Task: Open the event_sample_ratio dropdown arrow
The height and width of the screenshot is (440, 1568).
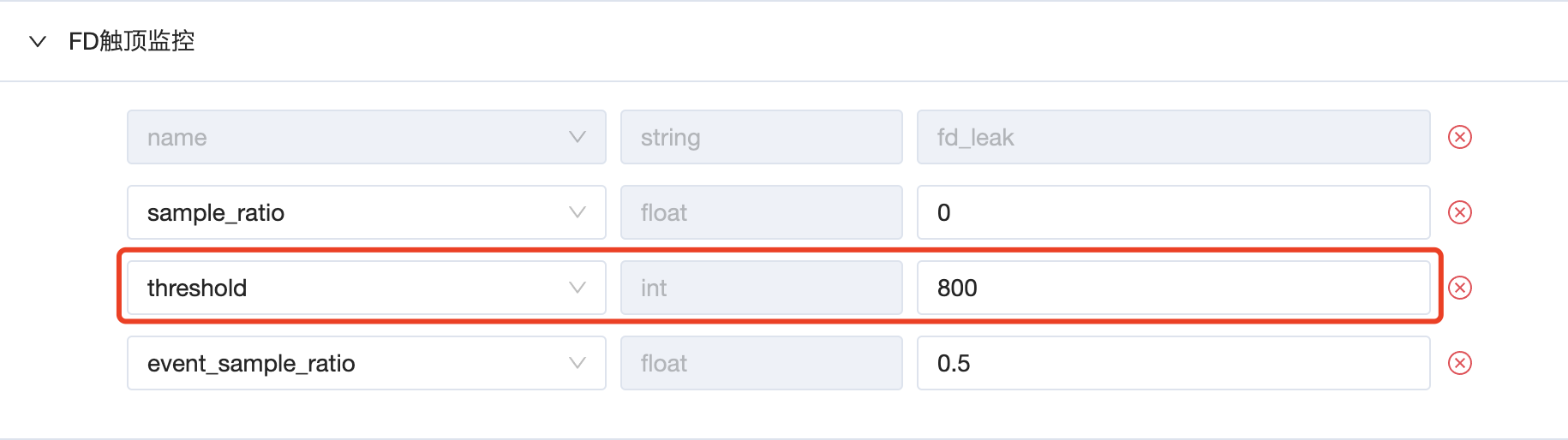Action: tap(578, 363)
